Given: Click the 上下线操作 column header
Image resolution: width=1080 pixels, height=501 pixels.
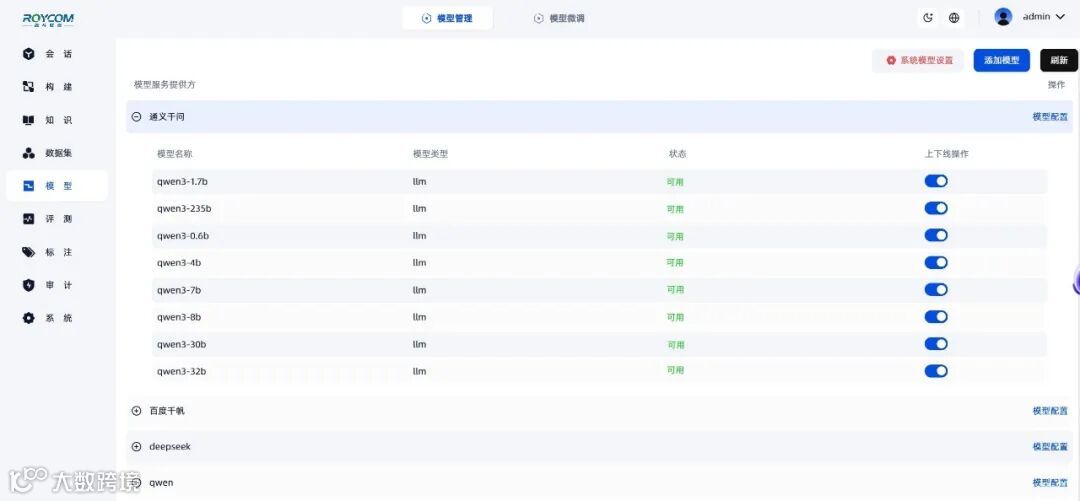Looking at the screenshot, I should (946, 154).
